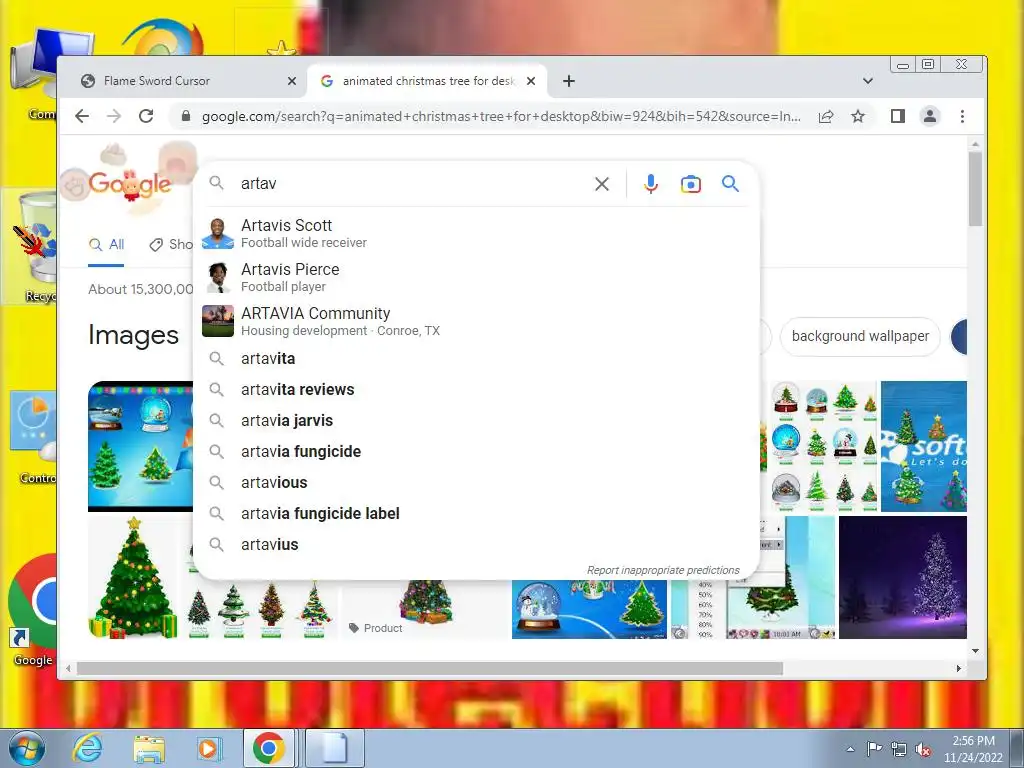Screen dimensions: 1024x768
Task: Click the Chrome taskbar button
Action: (269, 748)
